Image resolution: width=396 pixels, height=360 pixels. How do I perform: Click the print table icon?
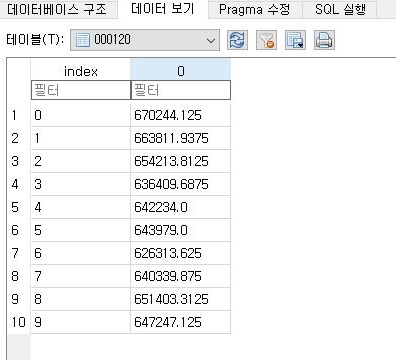click(324, 40)
